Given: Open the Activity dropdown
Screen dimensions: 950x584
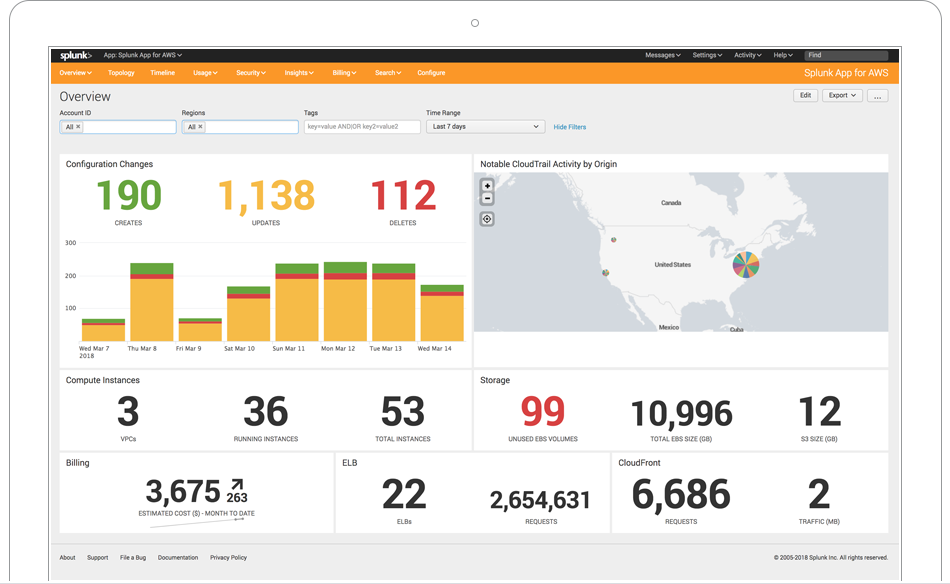Looking at the screenshot, I should [x=748, y=55].
